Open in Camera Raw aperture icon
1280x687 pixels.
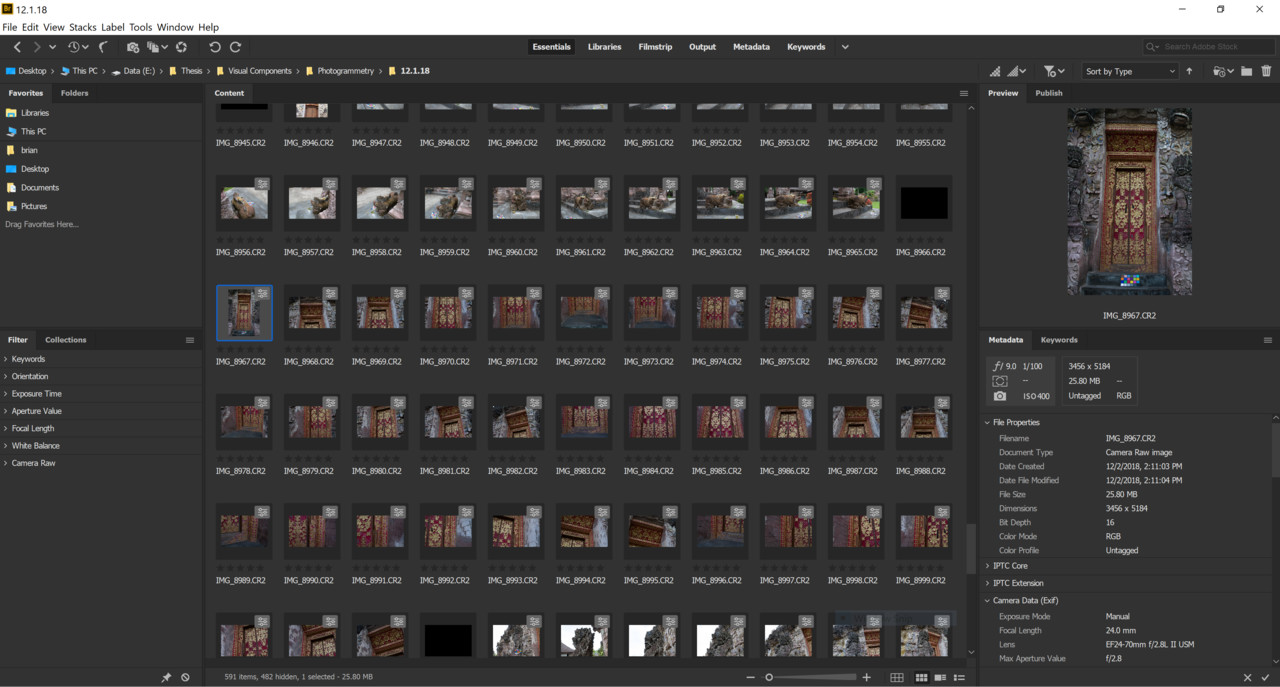coord(181,47)
